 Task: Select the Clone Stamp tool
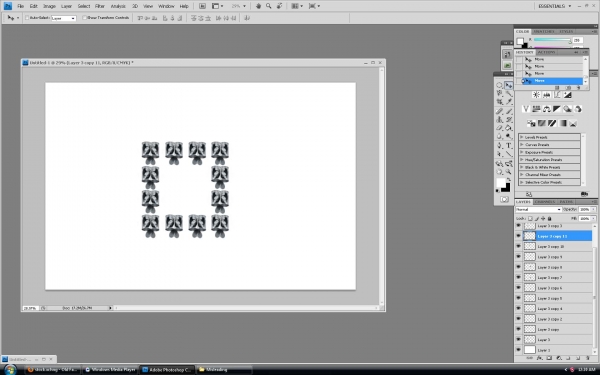click(500, 119)
